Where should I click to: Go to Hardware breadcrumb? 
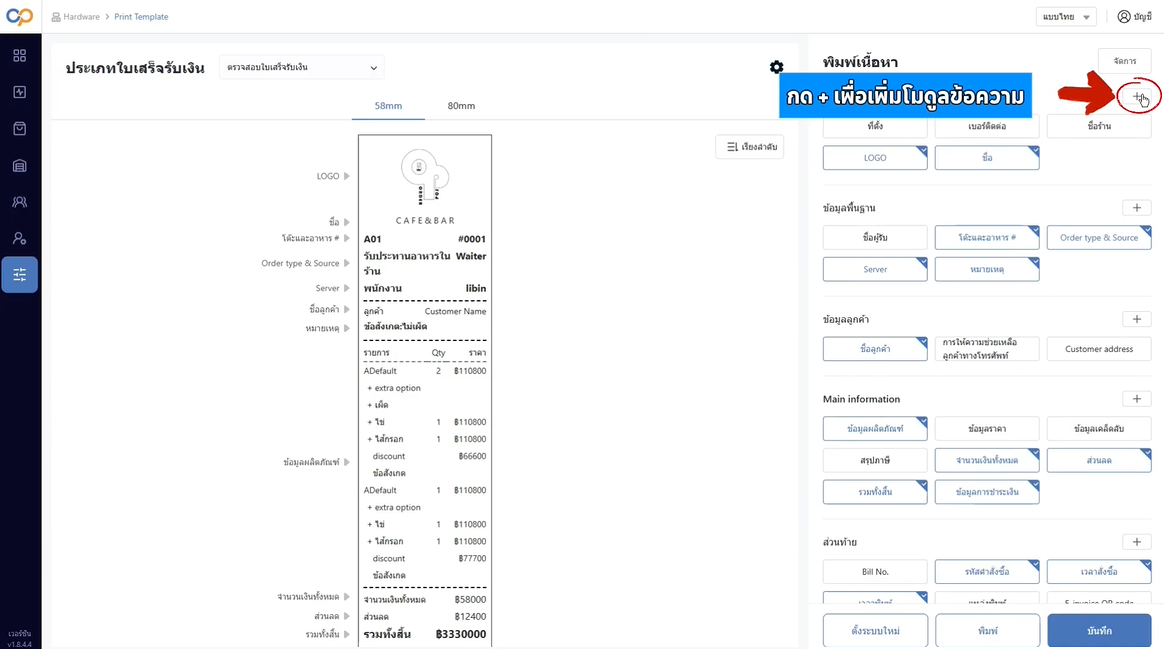tap(81, 16)
